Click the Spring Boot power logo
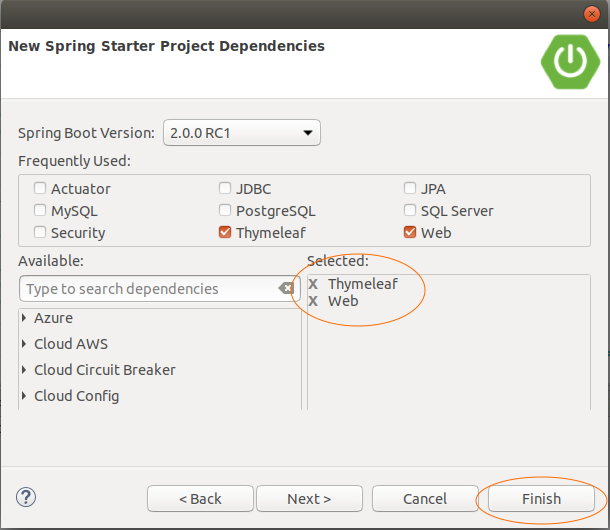Screen dimensions: 610x530 pos(570,62)
